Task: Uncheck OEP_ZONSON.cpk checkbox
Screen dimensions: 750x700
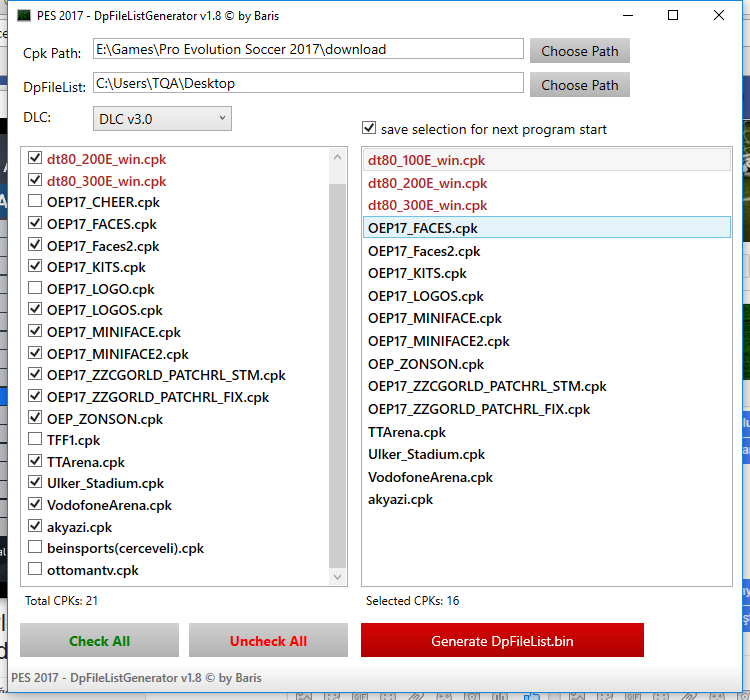Action: 35,418
